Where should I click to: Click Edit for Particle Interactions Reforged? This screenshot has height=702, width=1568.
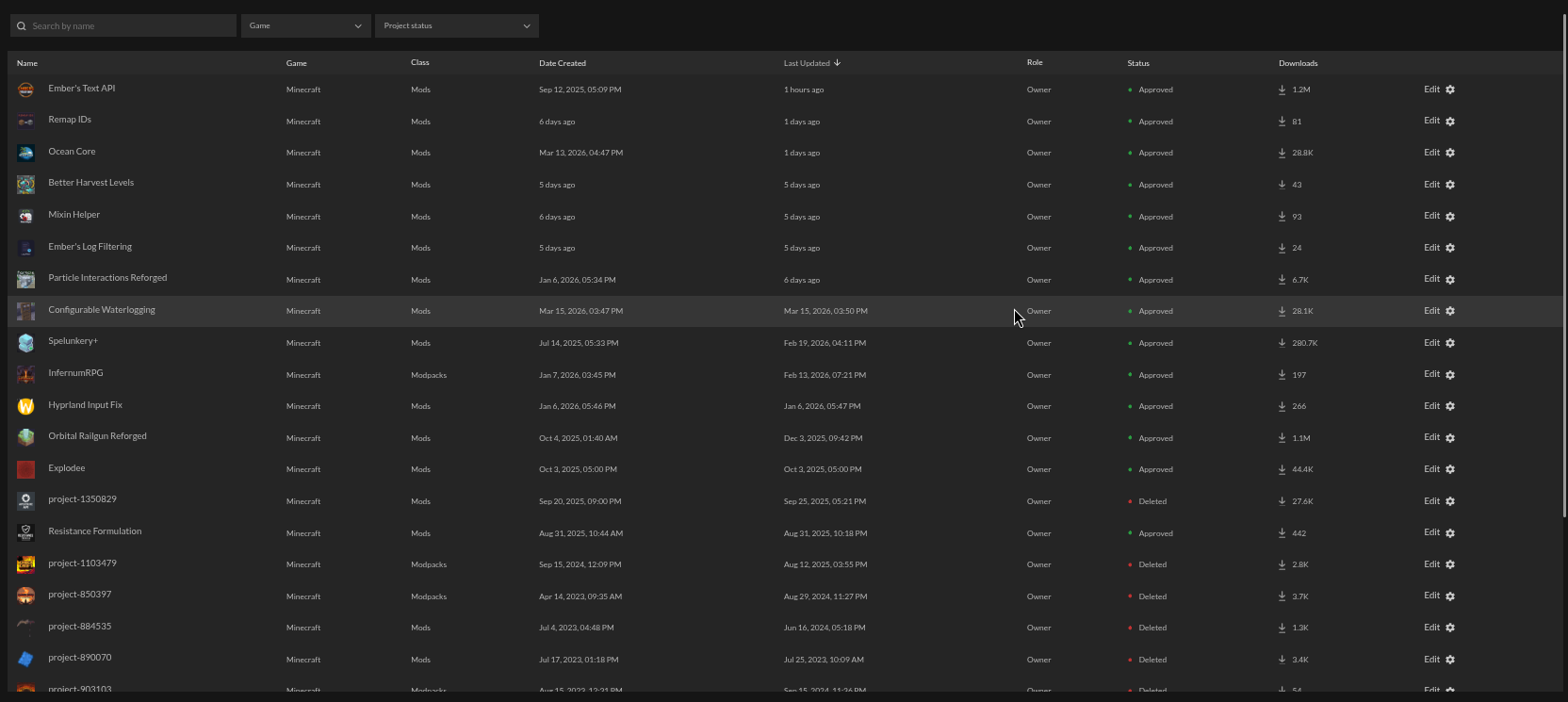click(x=1431, y=279)
